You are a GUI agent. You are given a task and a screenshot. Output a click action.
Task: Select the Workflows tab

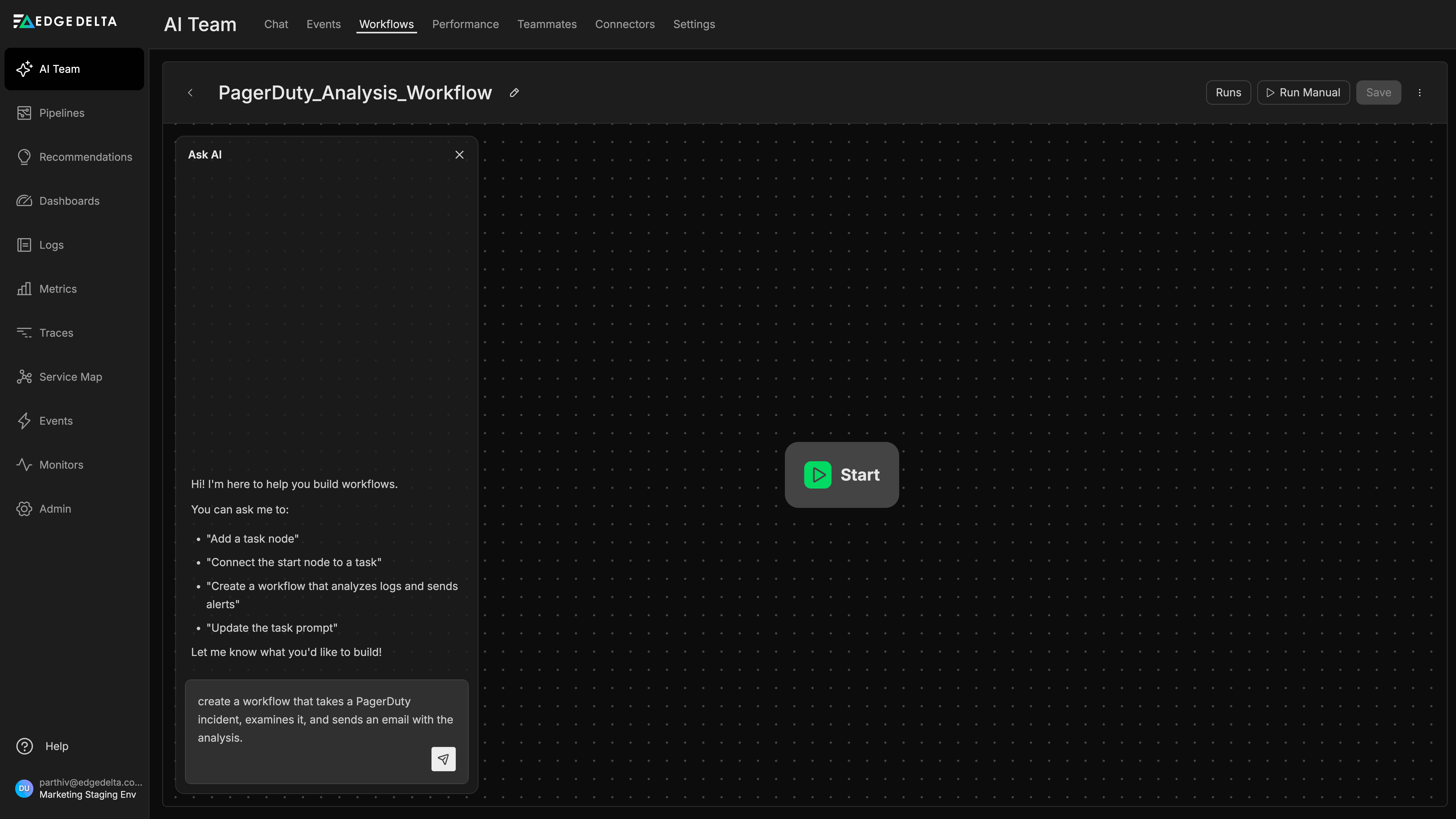coord(387,24)
